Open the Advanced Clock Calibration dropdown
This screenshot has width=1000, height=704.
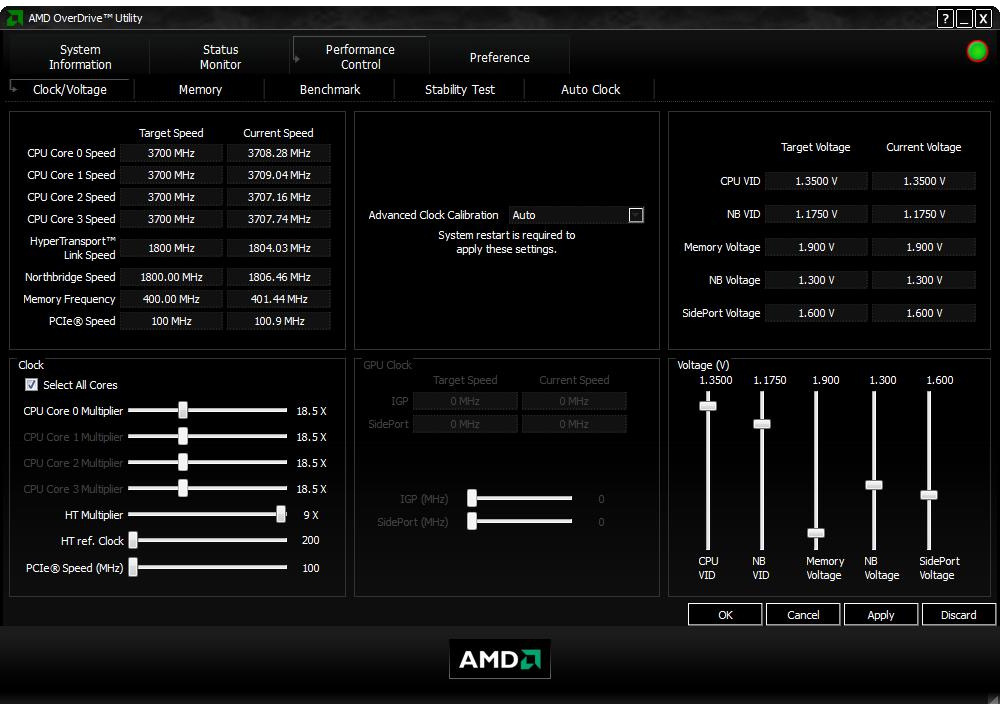coord(635,215)
